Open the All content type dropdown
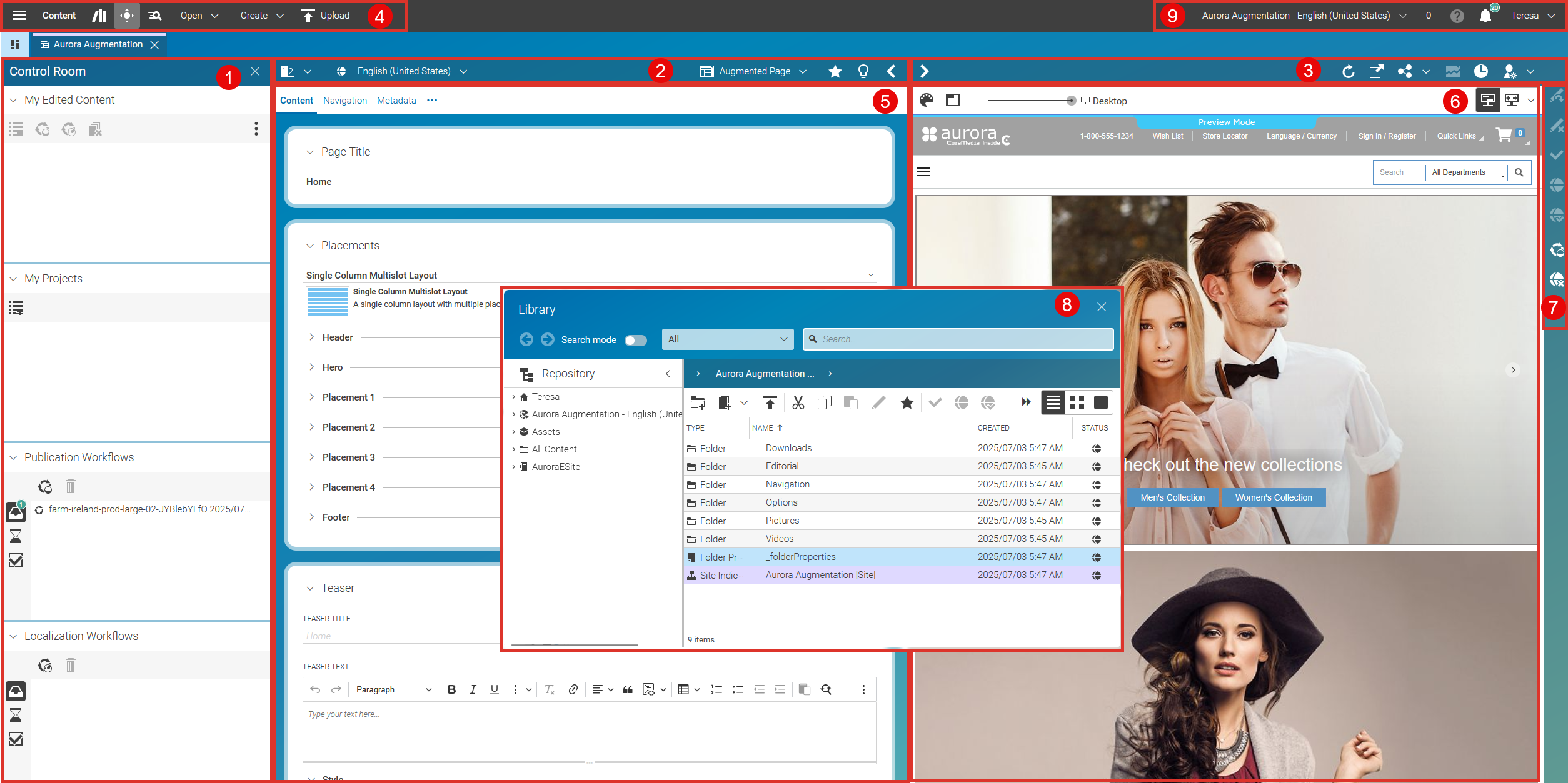 tap(727, 339)
